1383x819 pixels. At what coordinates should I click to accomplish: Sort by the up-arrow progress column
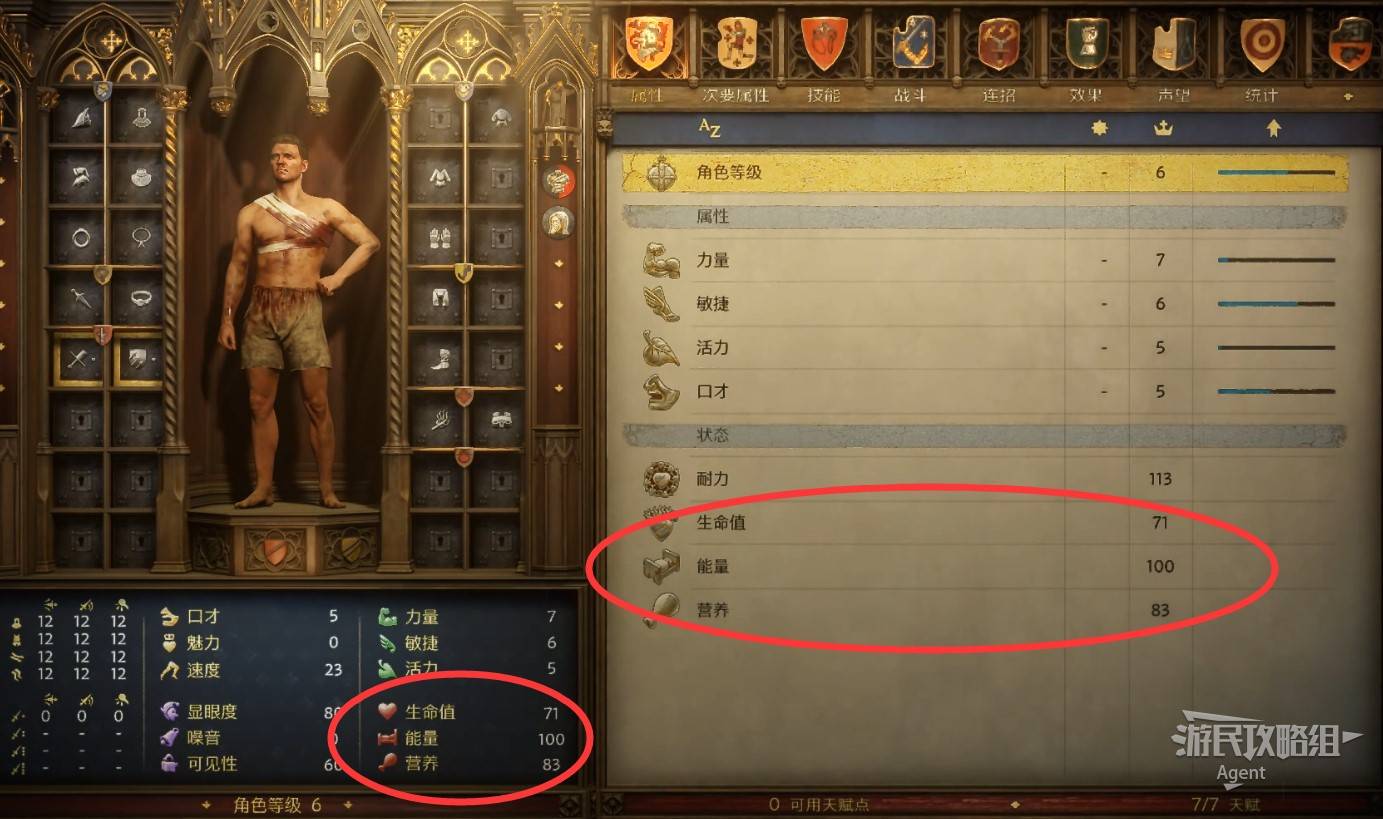click(x=1273, y=128)
